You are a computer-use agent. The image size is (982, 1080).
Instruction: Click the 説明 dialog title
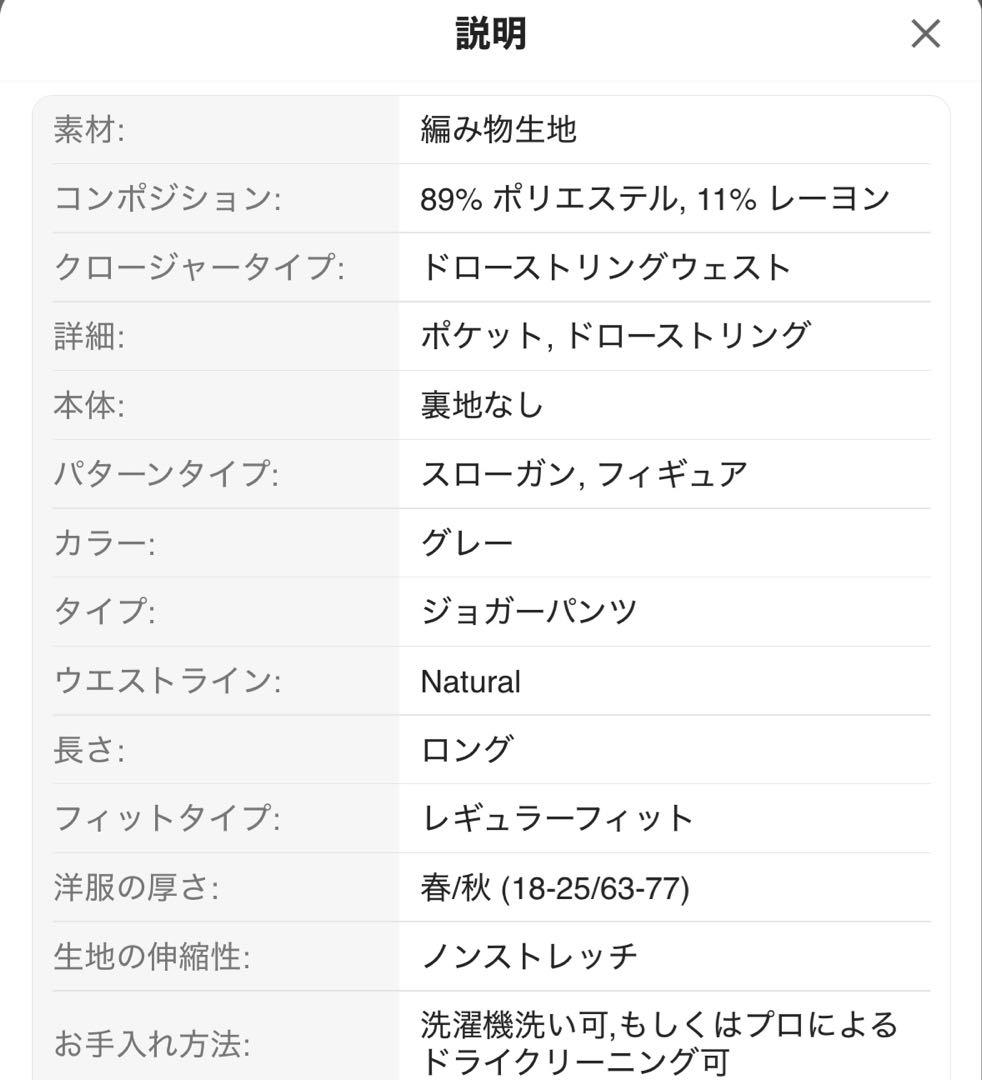point(492,33)
